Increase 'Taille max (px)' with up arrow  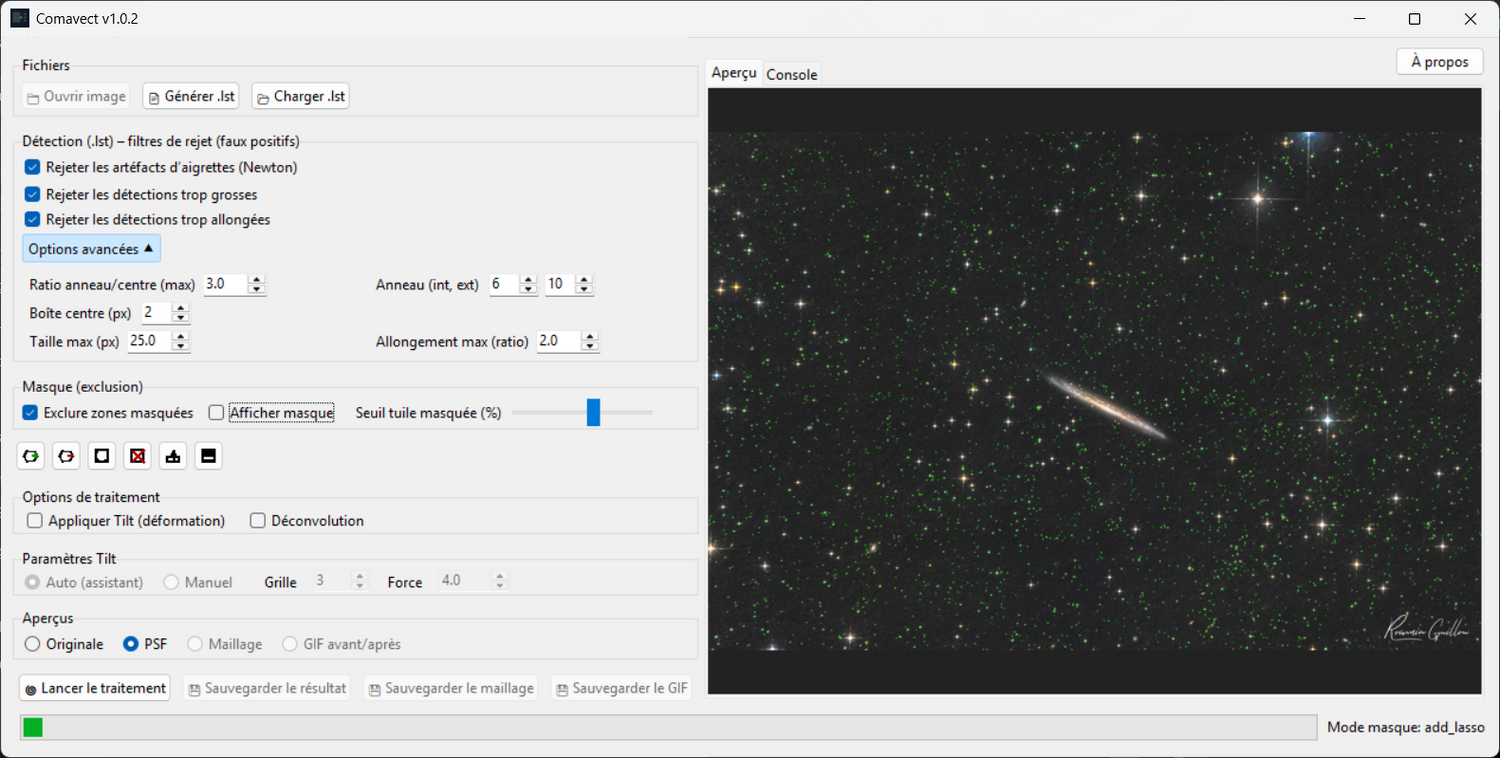tap(180, 336)
